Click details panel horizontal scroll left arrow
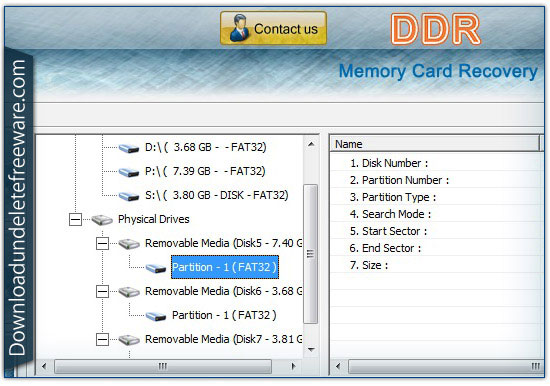Screen dimensions: 550x386 pos(338,366)
